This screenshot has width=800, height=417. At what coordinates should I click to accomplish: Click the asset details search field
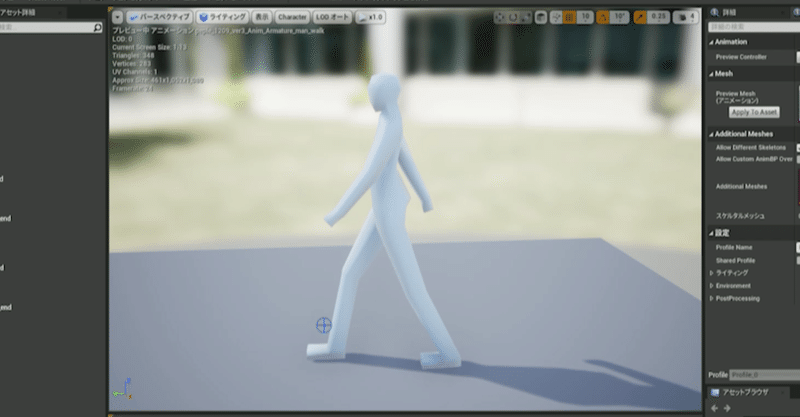tap(51, 28)
